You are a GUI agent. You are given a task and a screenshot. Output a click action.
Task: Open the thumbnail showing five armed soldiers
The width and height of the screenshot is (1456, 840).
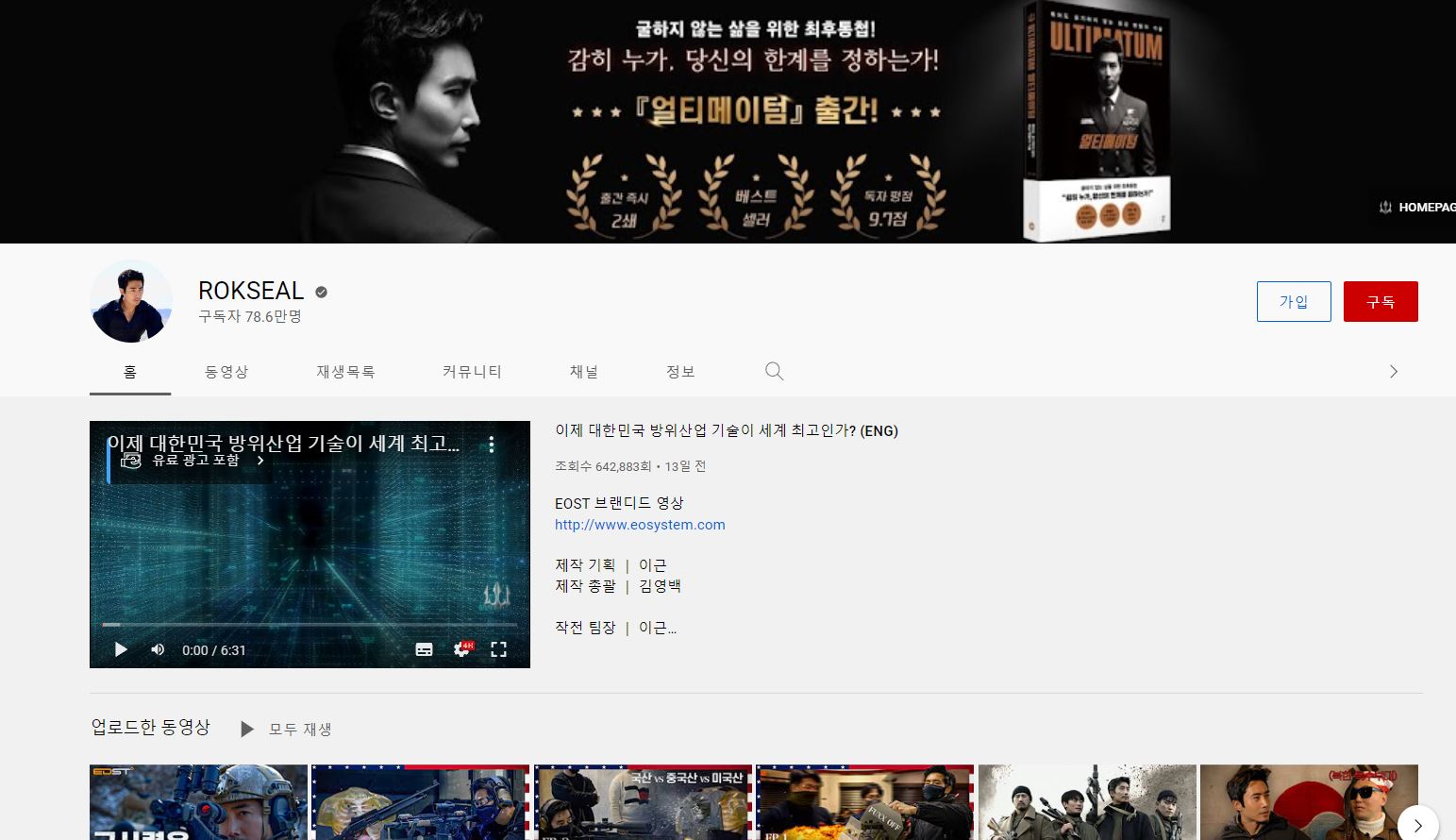coord(1087,802)
